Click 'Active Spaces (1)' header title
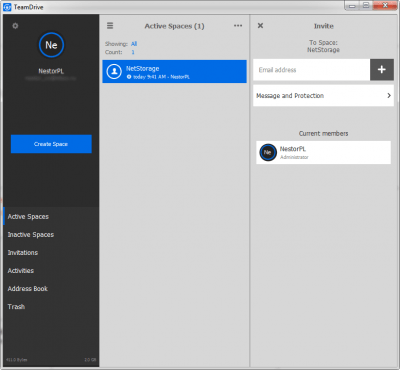 [x=174, y=26]
